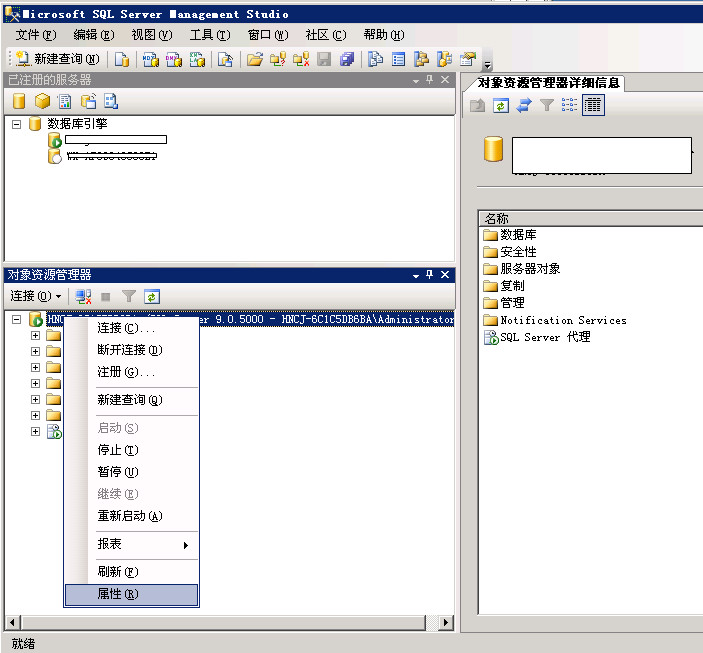Click the Summary page toolbar icon
Viewport: 703px width, 653px height.
coord(398,59)
